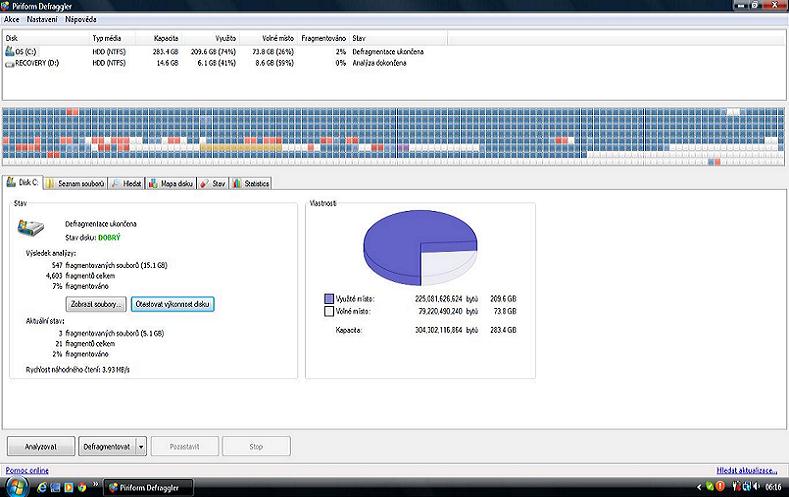The width and height of the screenshot is (789, 497).
Task: Click the Stav tab pill icon
Action: click(x=204, y=184)
